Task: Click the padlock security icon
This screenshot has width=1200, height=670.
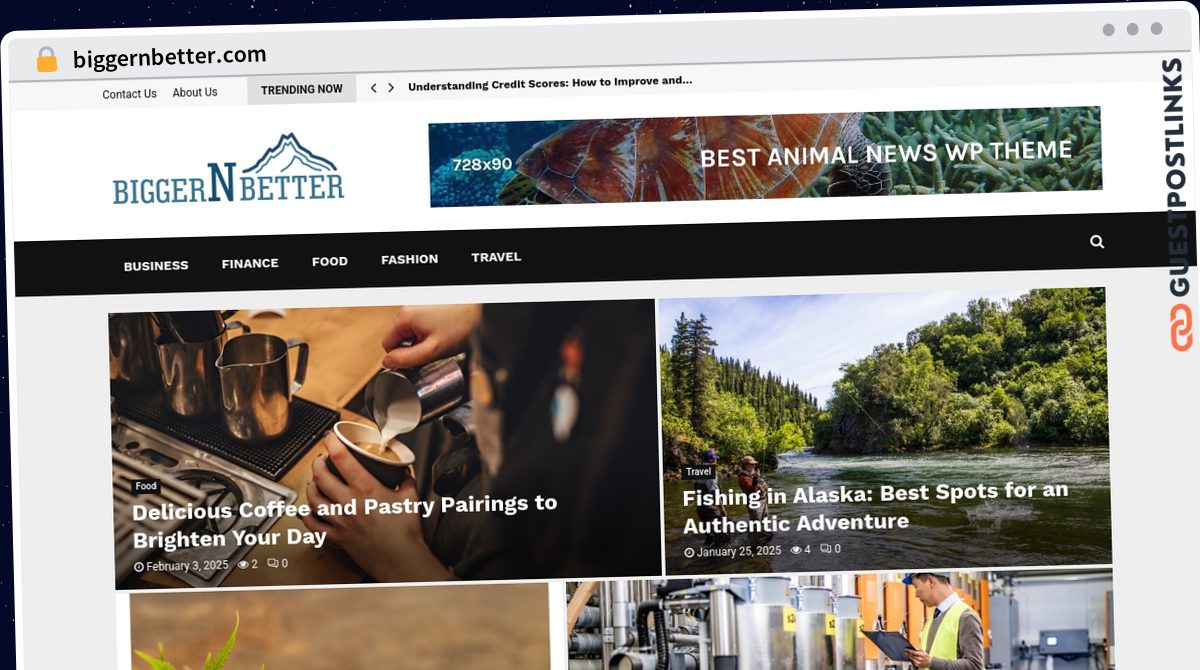Action: pos(47,59)
